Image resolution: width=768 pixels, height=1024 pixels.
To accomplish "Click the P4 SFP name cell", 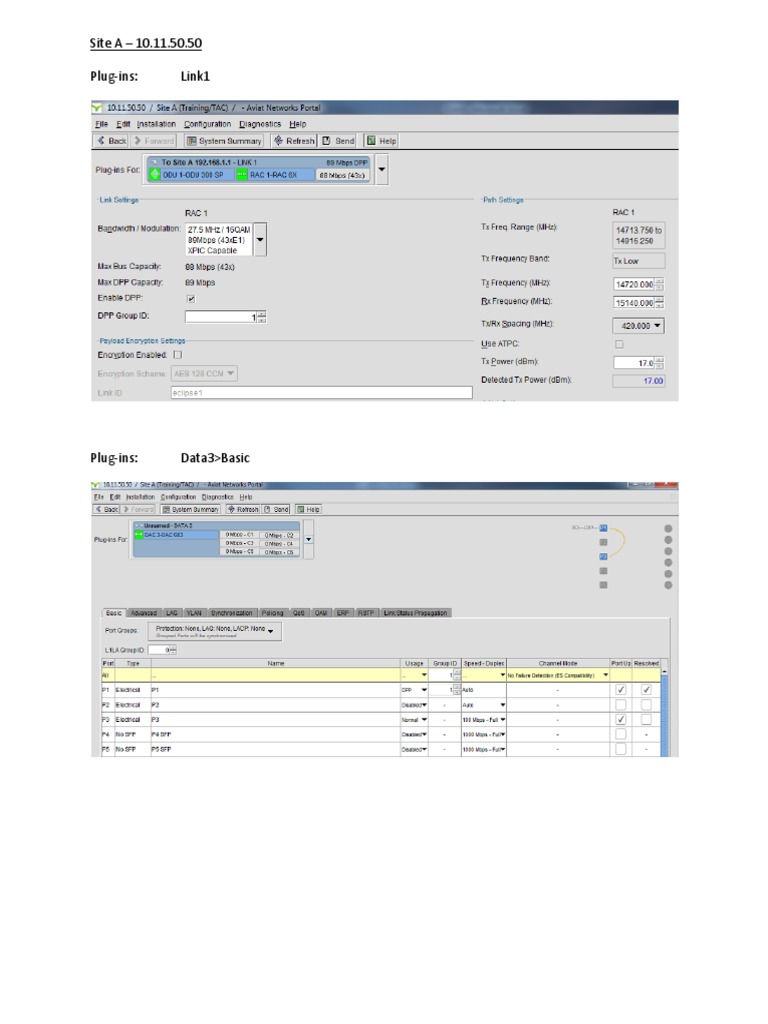I will click(x=276, y=734).
